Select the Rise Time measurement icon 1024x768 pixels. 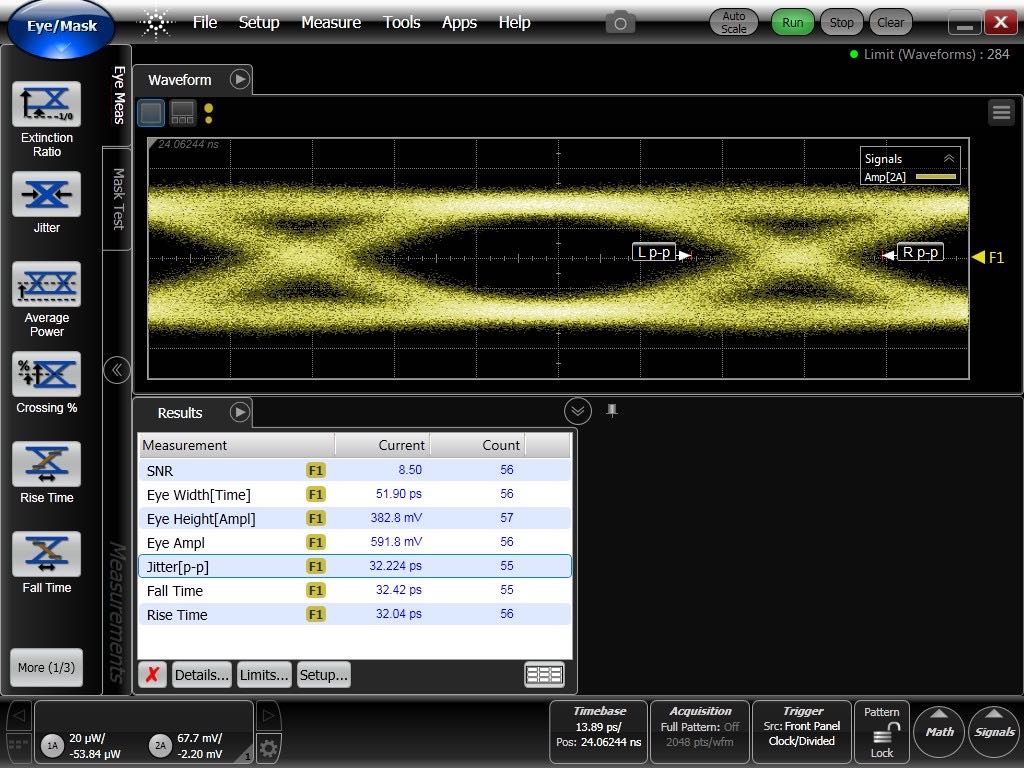pos(46,464)
